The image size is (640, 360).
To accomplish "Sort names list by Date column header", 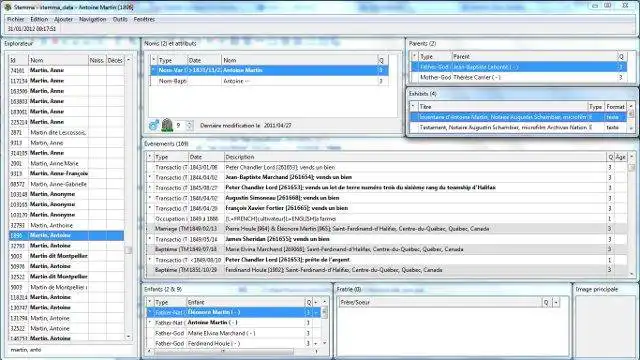I will coord(204,60).
